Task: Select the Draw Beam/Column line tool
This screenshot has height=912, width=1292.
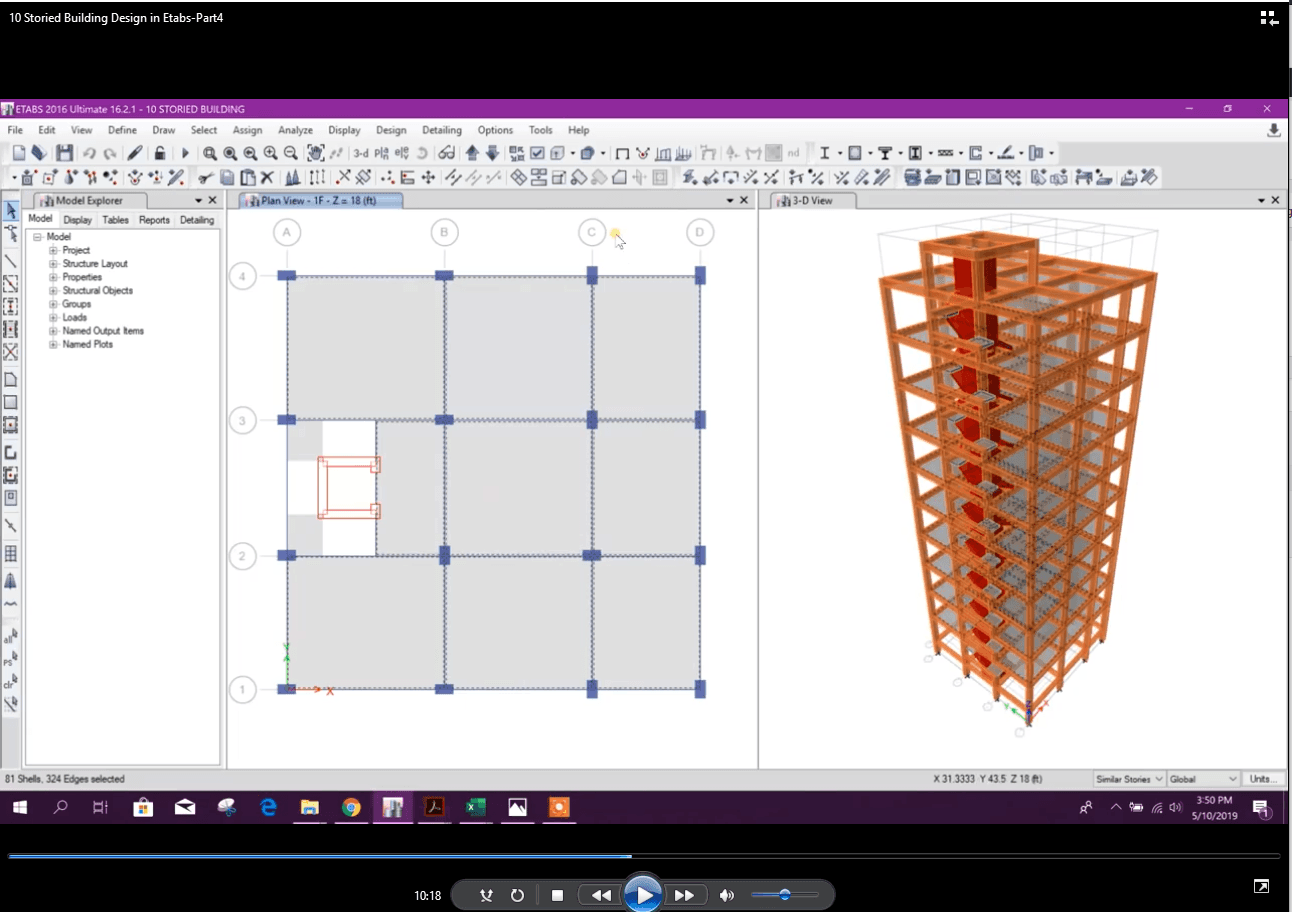Action: pos(11,261)
